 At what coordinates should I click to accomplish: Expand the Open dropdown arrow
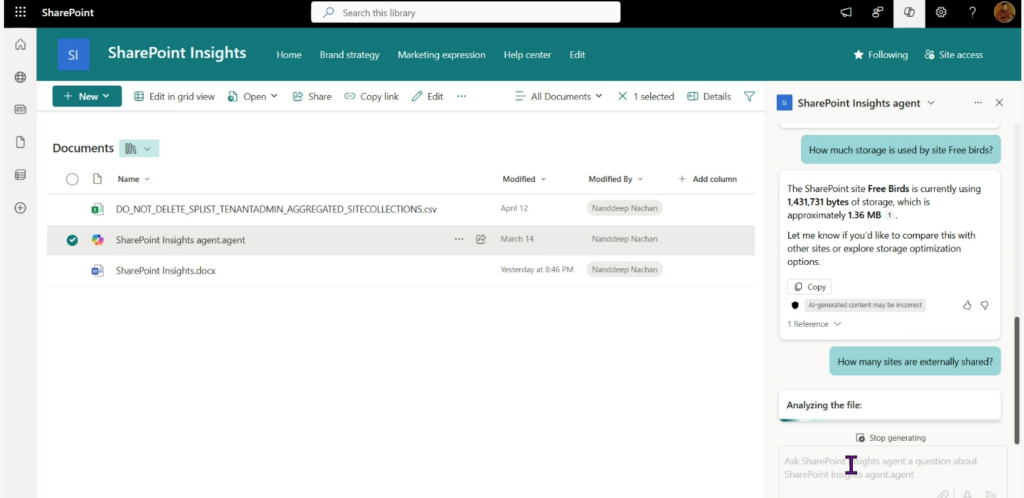coord(274,96)
